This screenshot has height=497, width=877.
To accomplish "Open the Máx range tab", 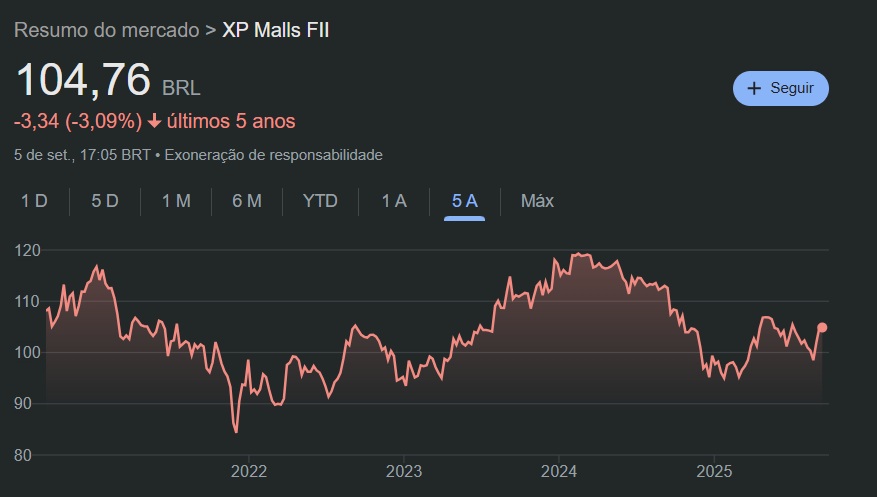I will coord(537,201).
